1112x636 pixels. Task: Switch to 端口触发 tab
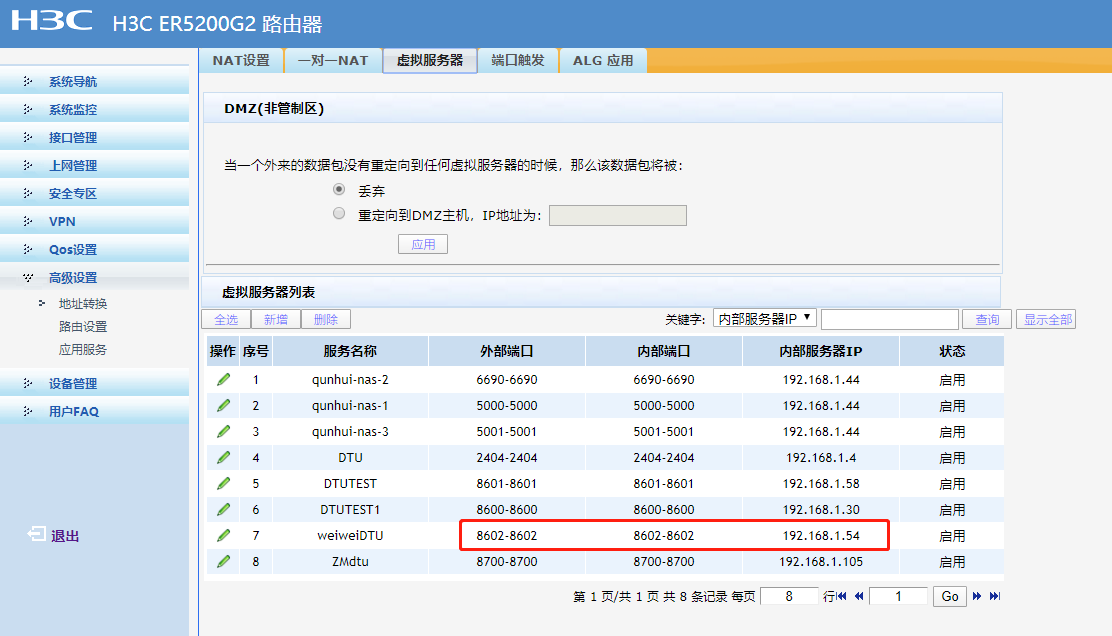tap(518, 61)
